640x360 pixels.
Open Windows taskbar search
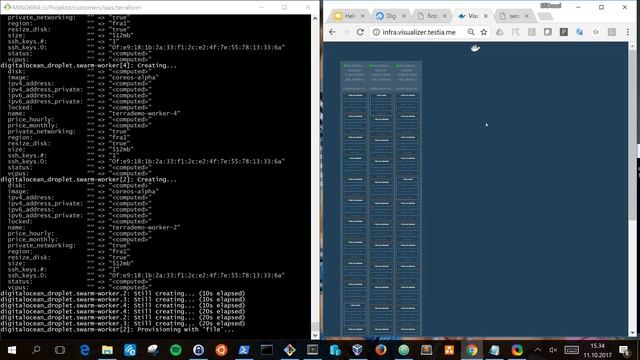(x=36, y=350)
